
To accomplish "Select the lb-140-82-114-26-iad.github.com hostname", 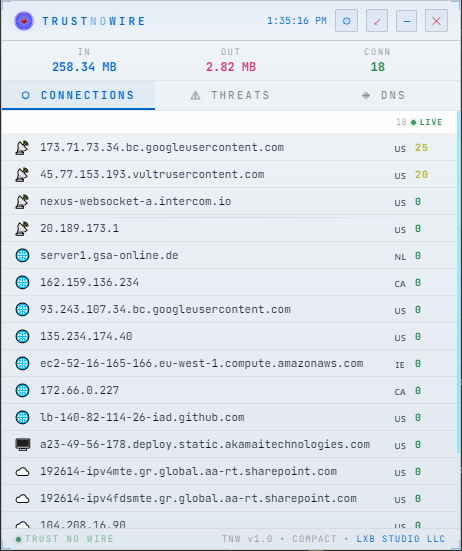I will click(142, 417).
